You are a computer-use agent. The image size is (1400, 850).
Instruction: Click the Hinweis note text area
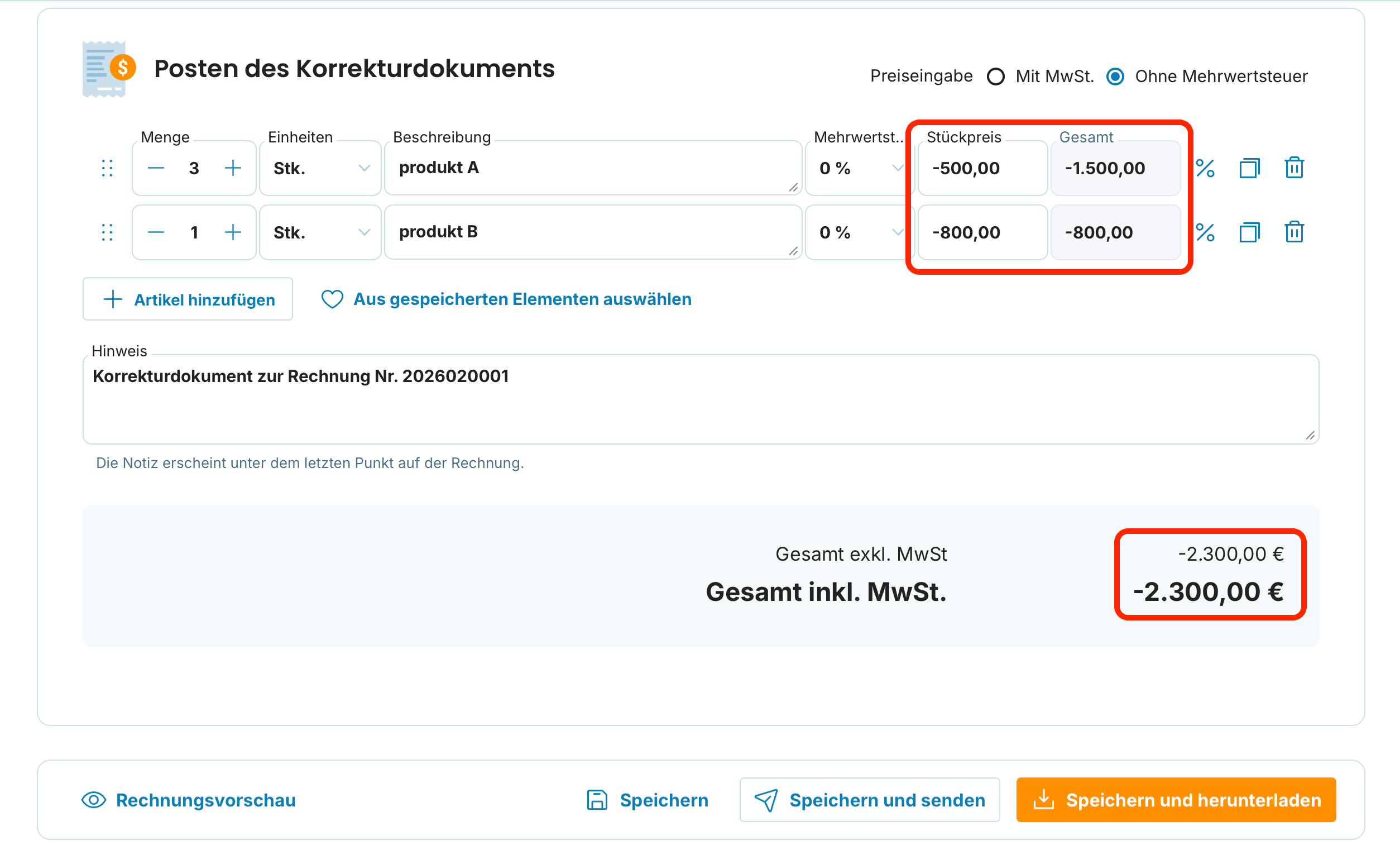[x=701, y=399]
